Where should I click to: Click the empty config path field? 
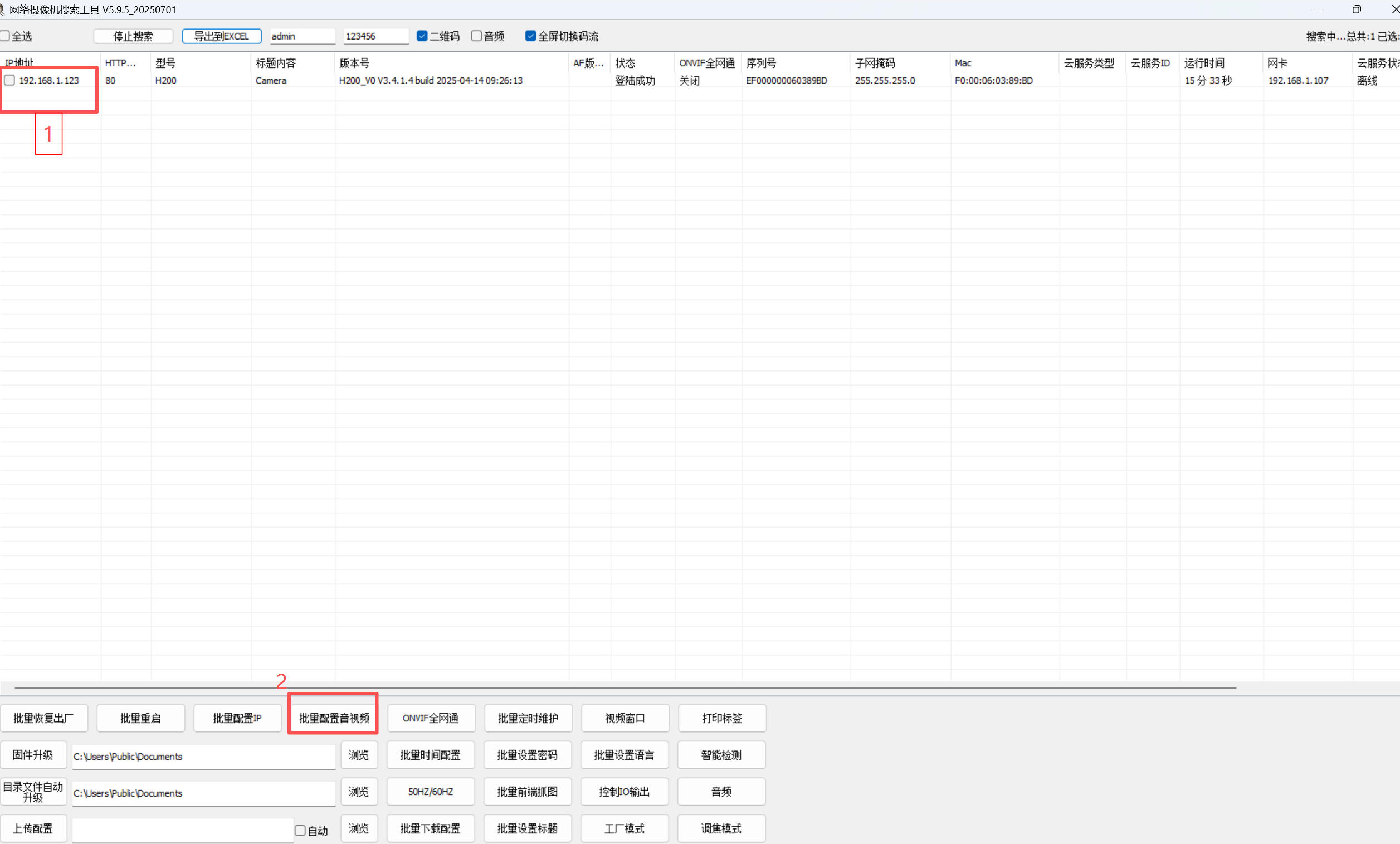182,831
